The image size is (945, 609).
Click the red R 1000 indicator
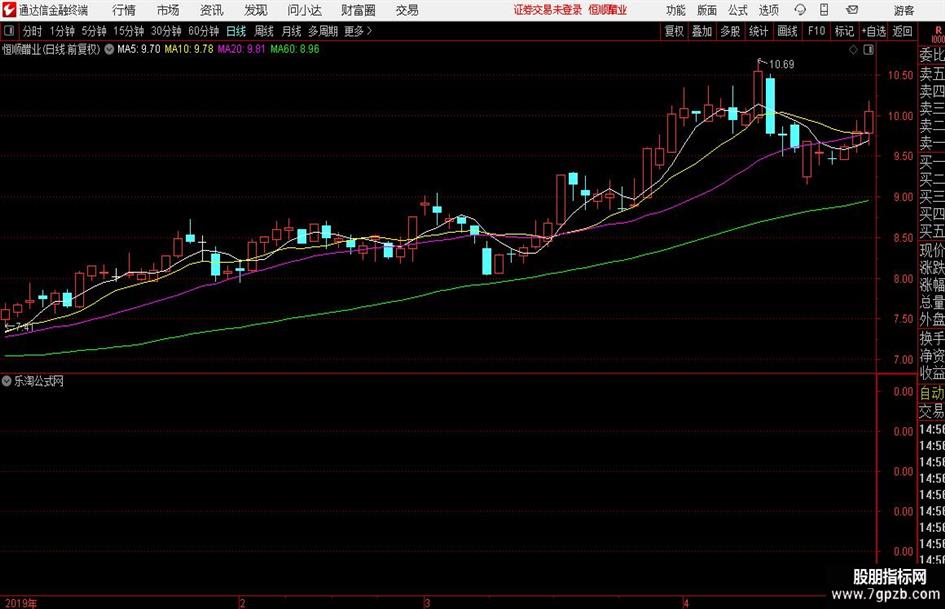click(x=937, y=34)
